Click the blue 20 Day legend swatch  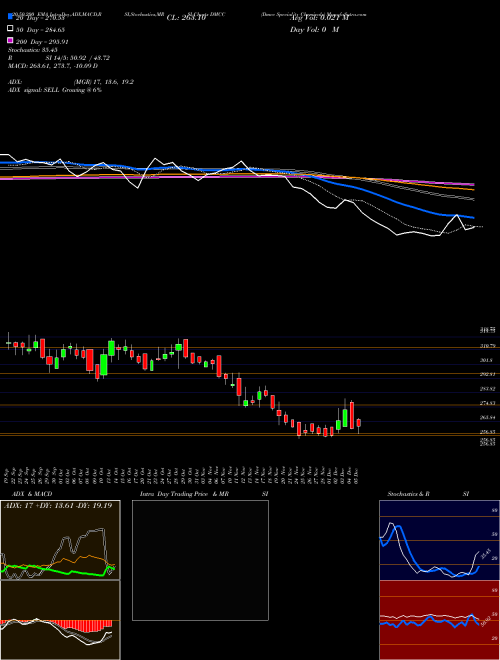[x=10, y=16]
